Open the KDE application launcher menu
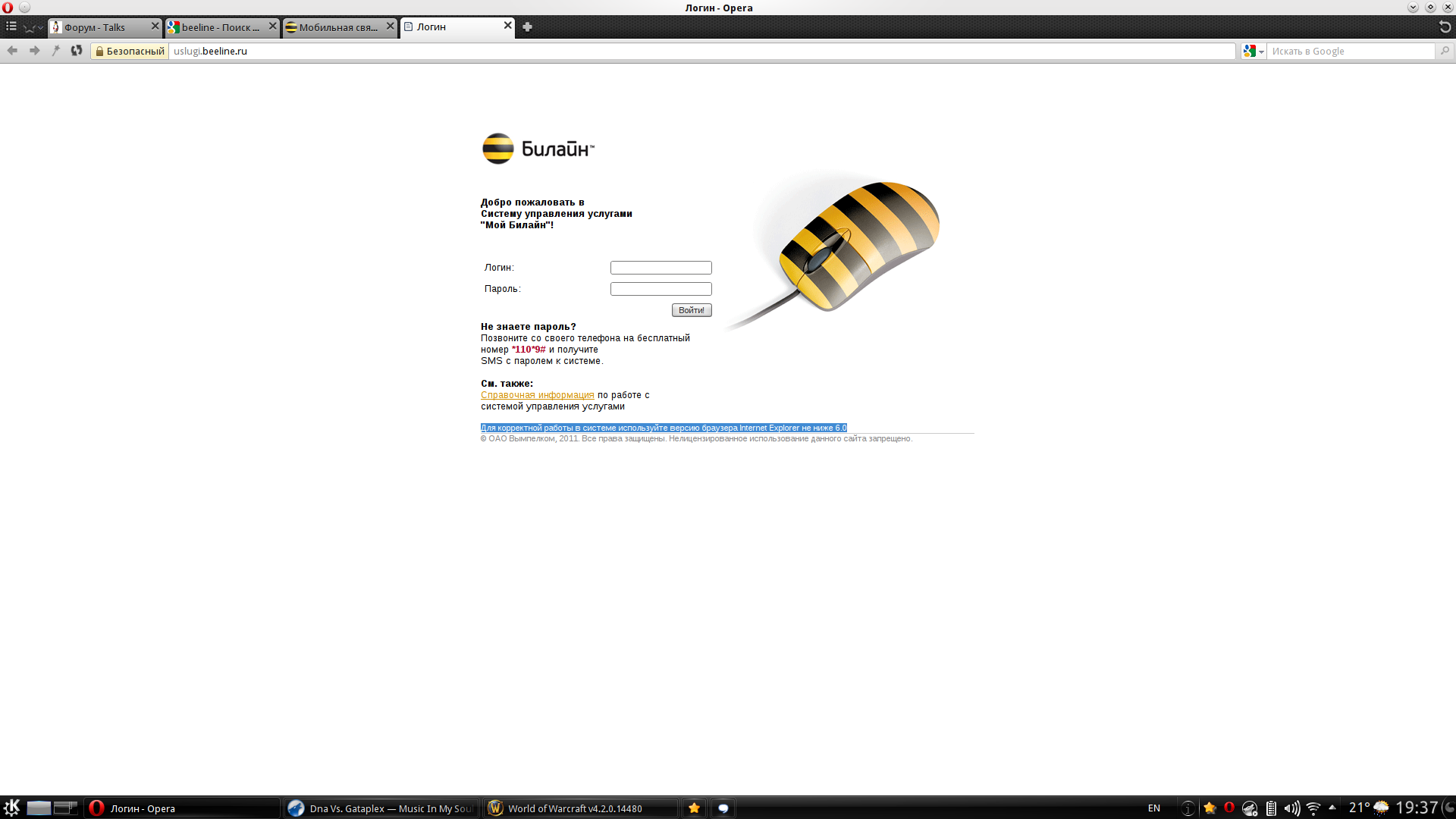Viewport: 1456px width, 819px height. (x=11, y=808)
